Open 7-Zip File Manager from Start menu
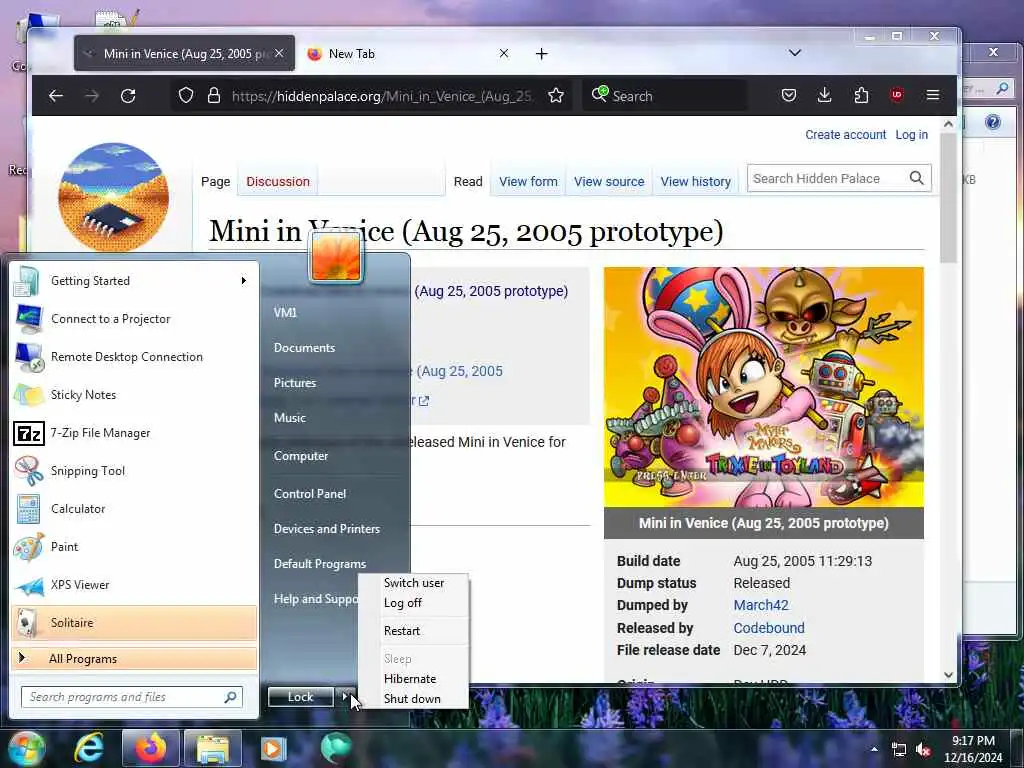 (134, 433)
